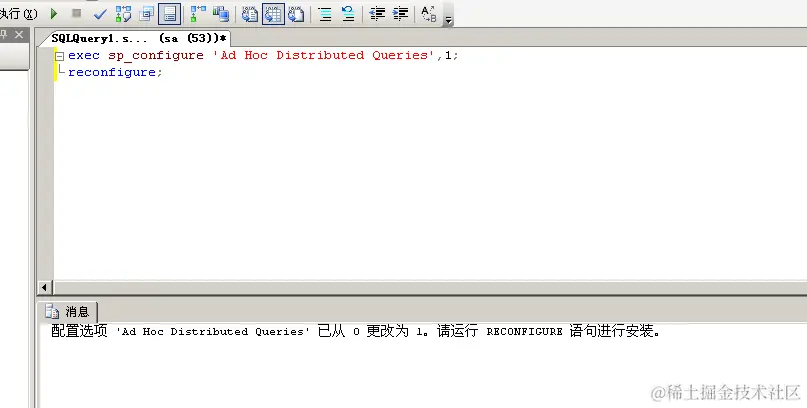This screenshot has height=408, width=807.
Task: Open the toolbar options dropdown arrow
Action: [x=448, y=20]
